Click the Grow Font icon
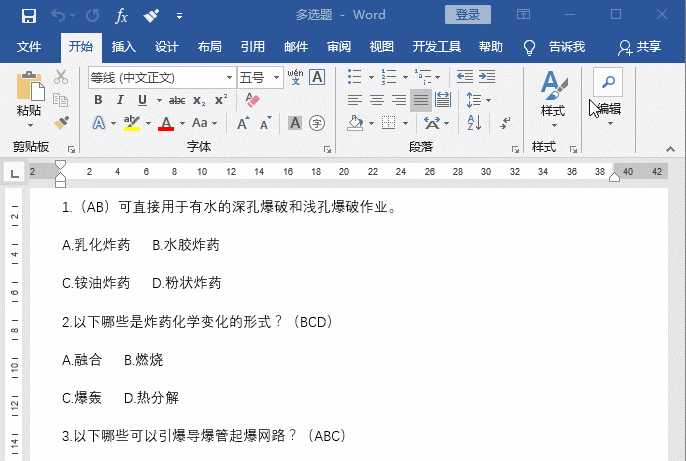 click(x=243, y=123)
